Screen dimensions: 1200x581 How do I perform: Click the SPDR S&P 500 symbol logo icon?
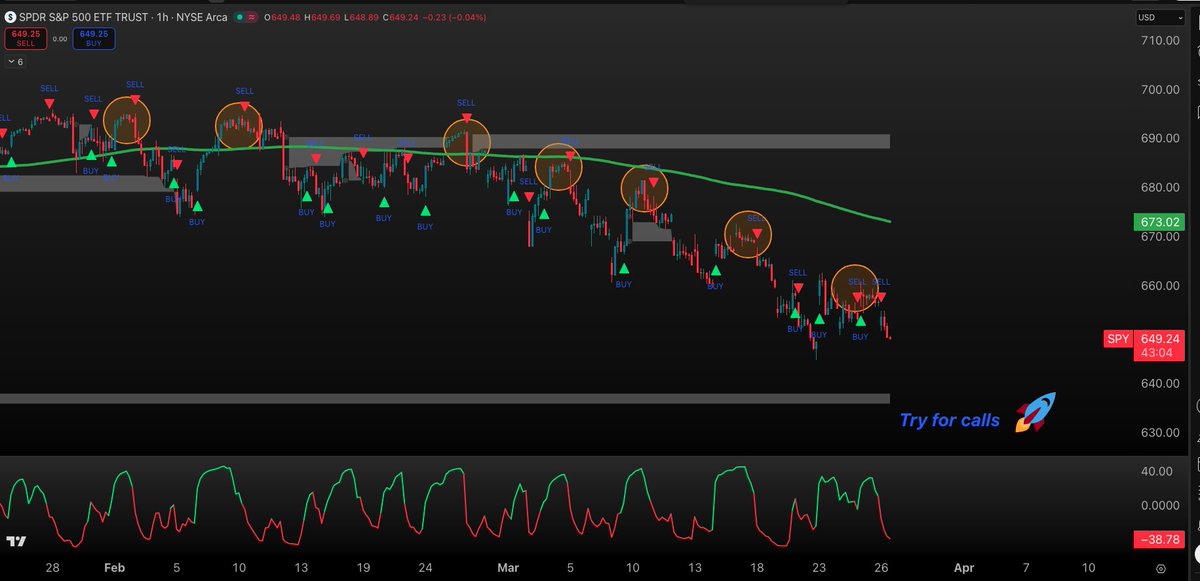click(x=10, y=17)
